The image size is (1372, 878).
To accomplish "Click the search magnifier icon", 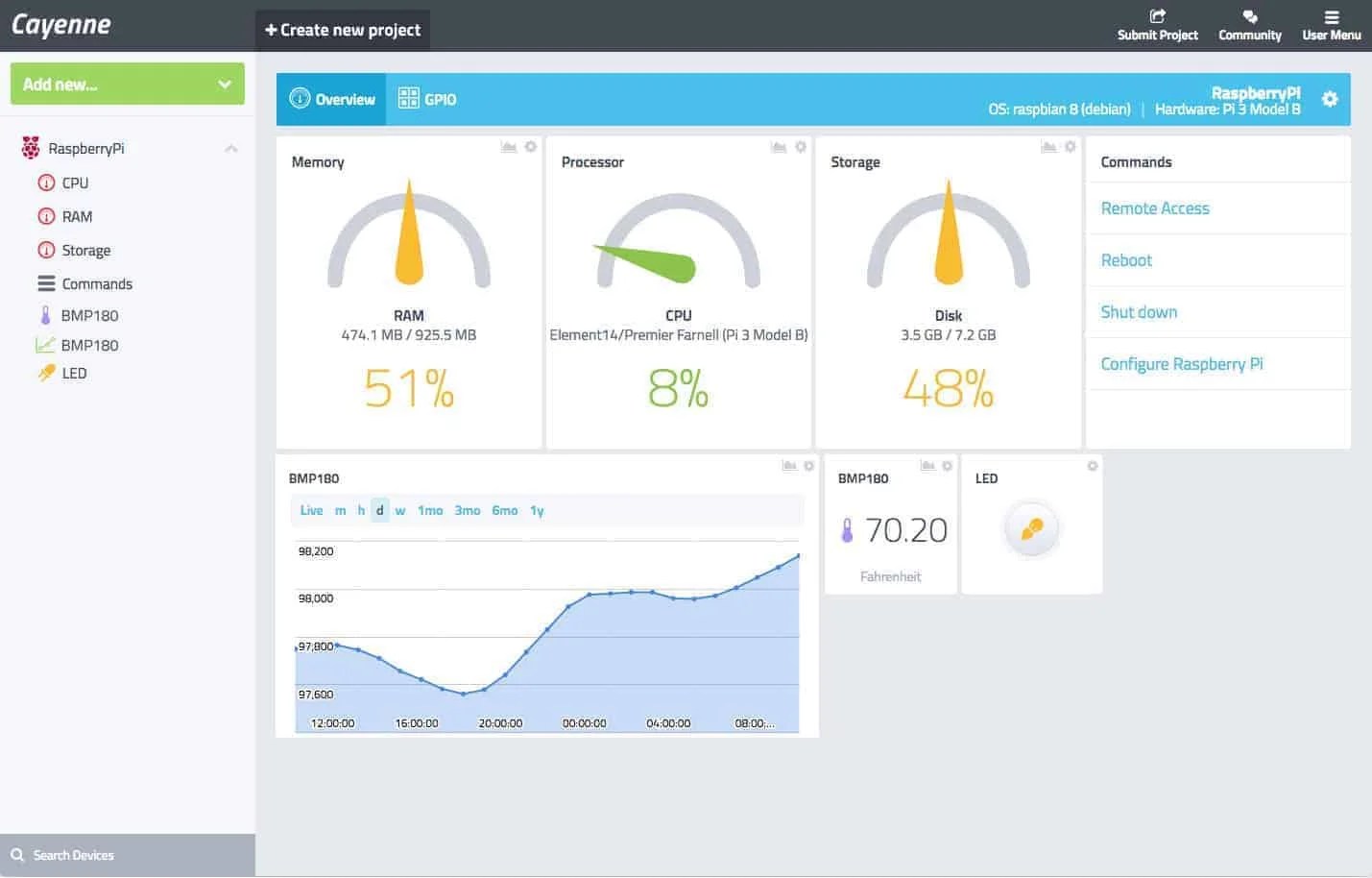I will (17, 855).
